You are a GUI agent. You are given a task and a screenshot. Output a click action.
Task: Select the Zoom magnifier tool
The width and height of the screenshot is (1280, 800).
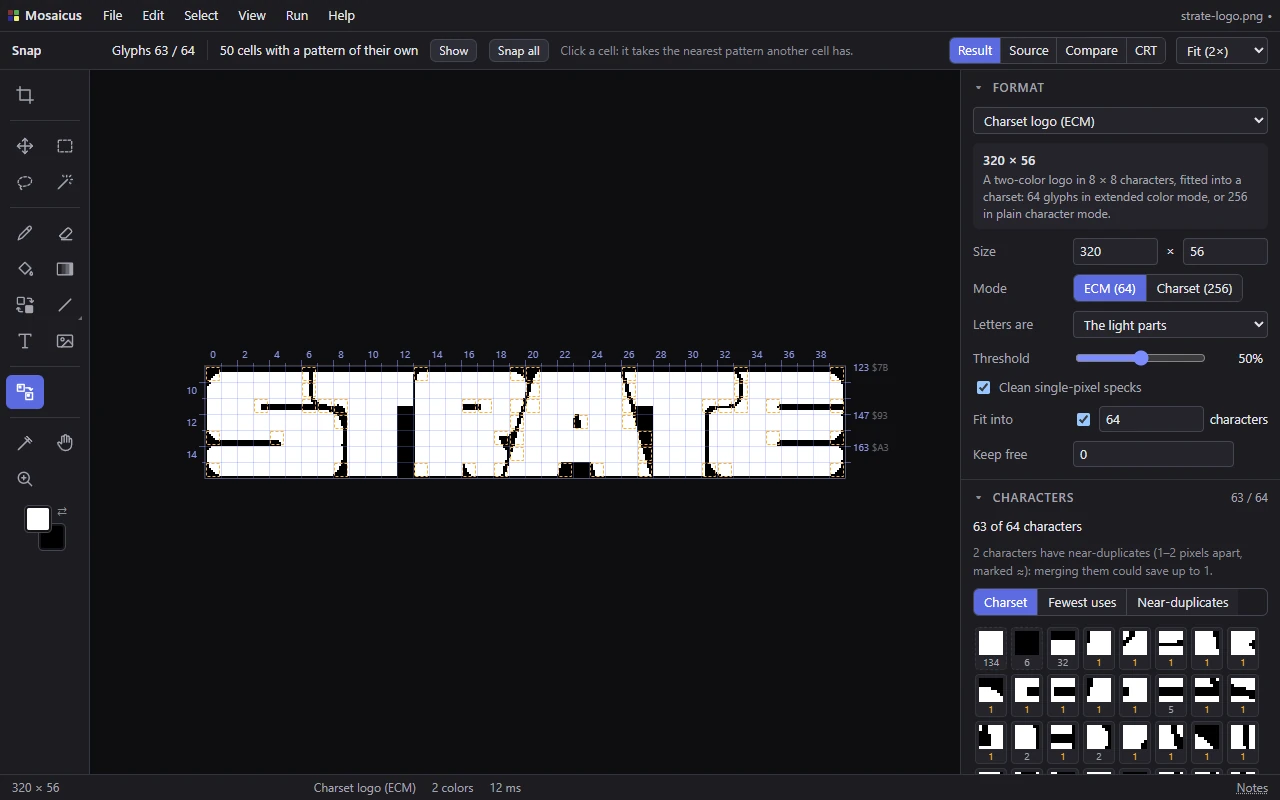[25, 479]
